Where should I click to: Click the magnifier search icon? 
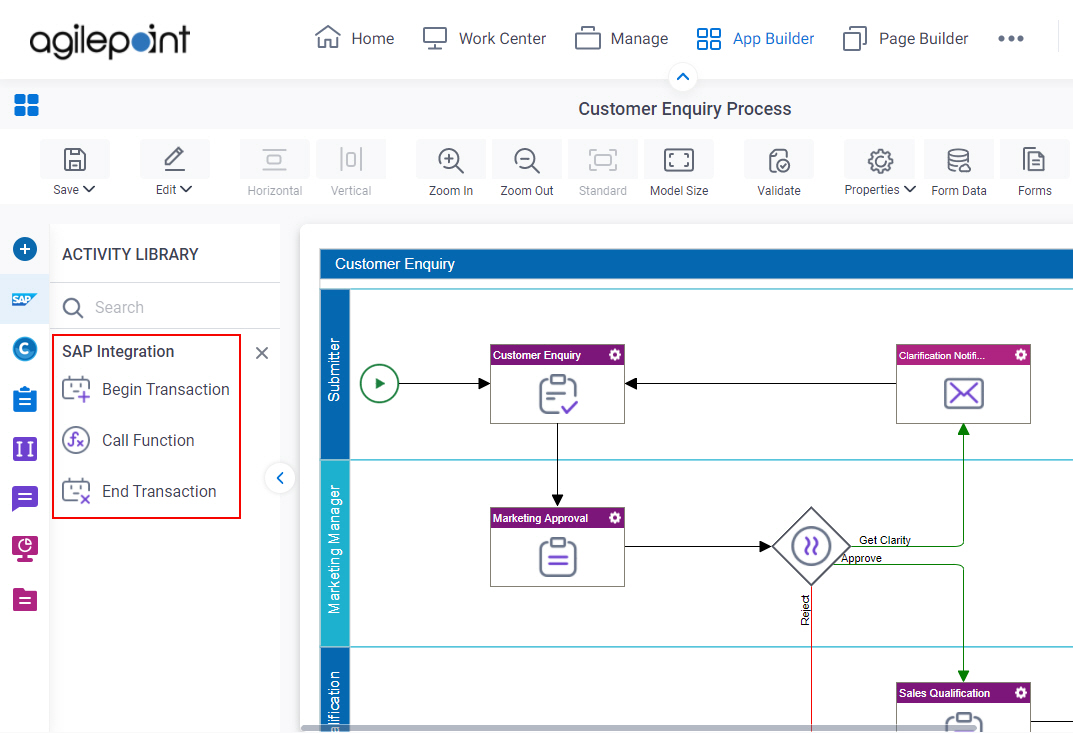73,308
